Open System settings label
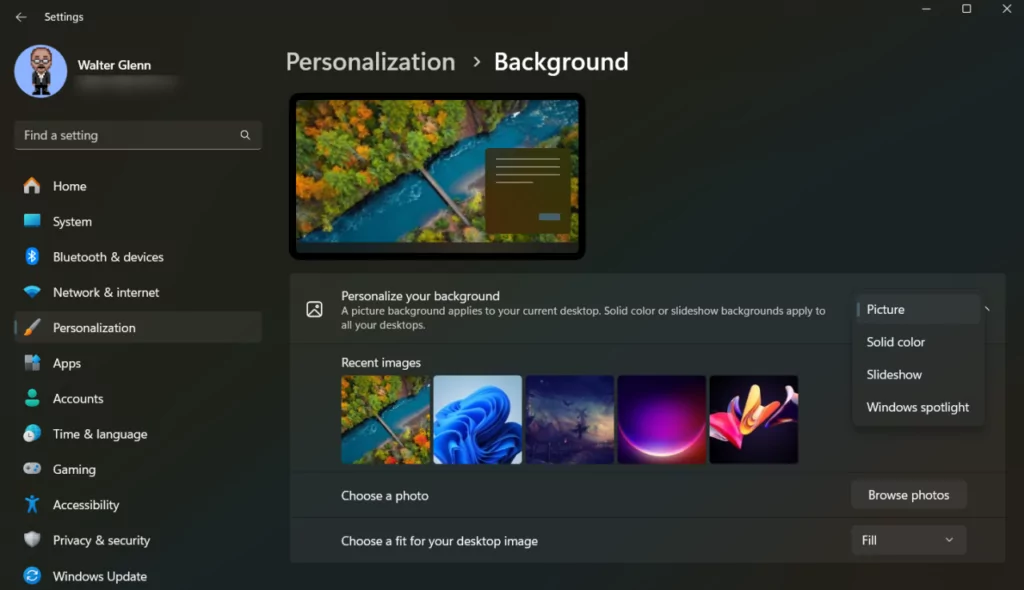This screenshot has width=1024, height=590. 72,221
